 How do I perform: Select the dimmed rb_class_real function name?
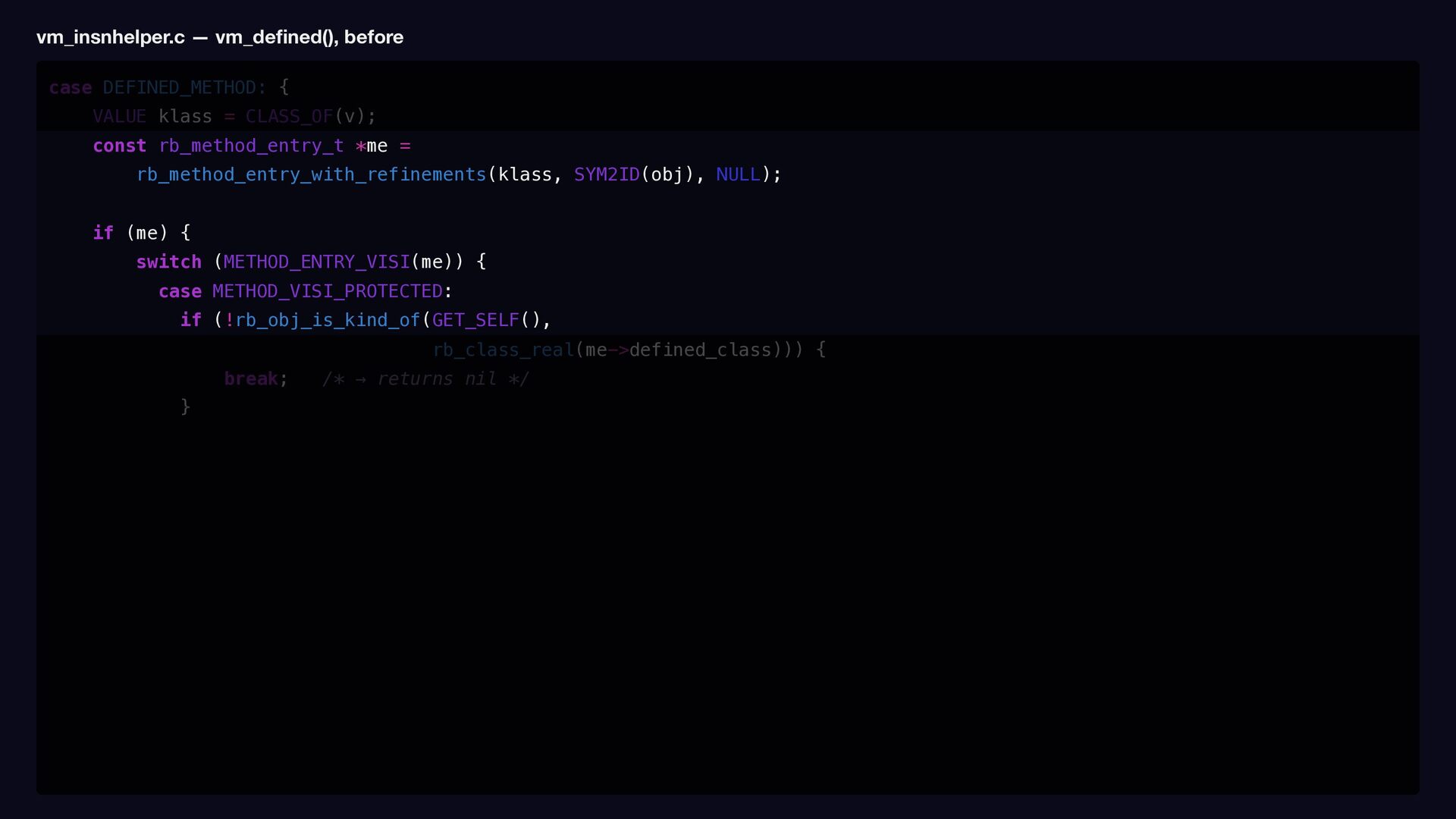point(504,350)
